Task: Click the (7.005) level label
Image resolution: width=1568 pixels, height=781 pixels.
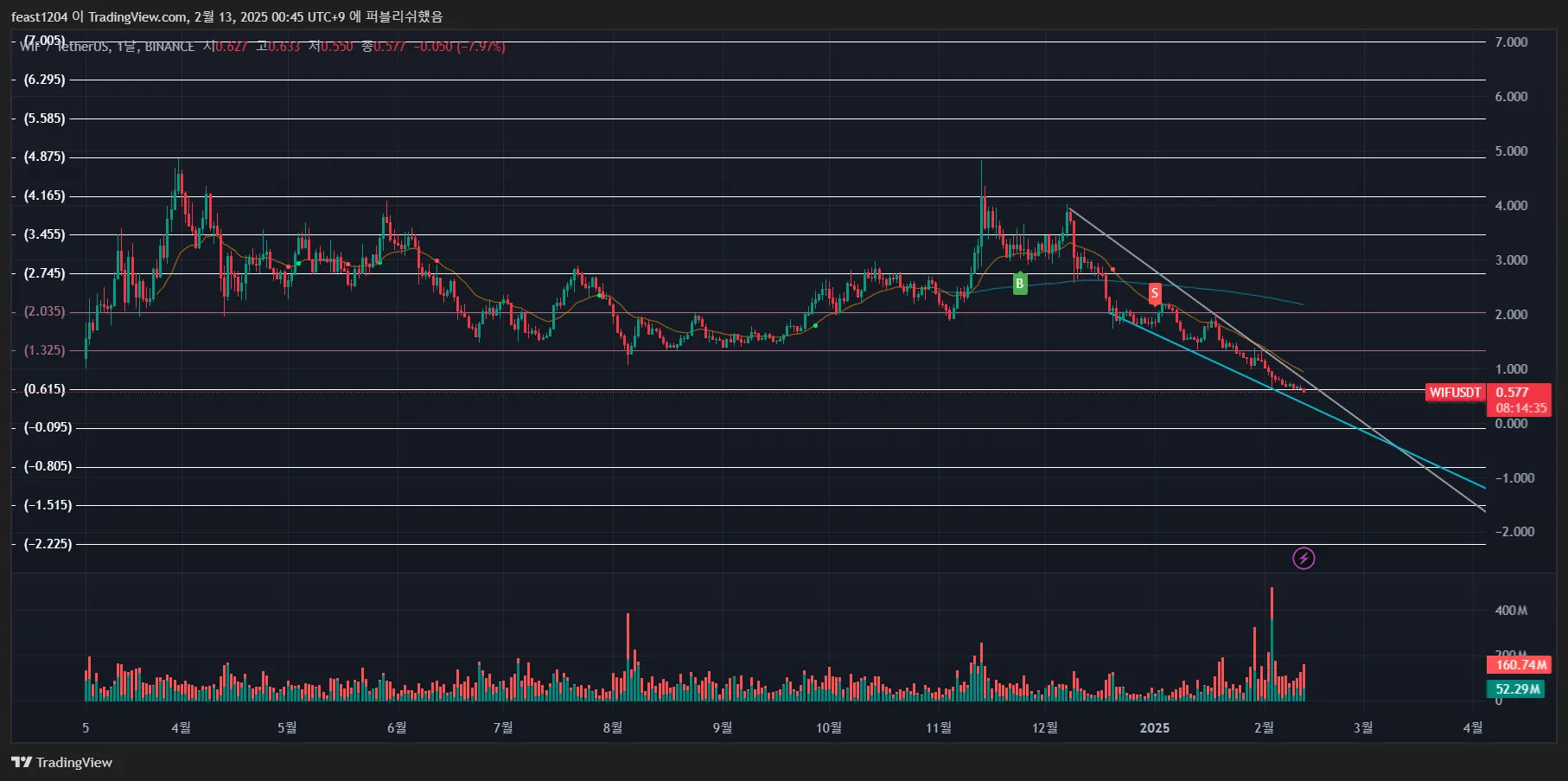Action: tap(44, 41)
